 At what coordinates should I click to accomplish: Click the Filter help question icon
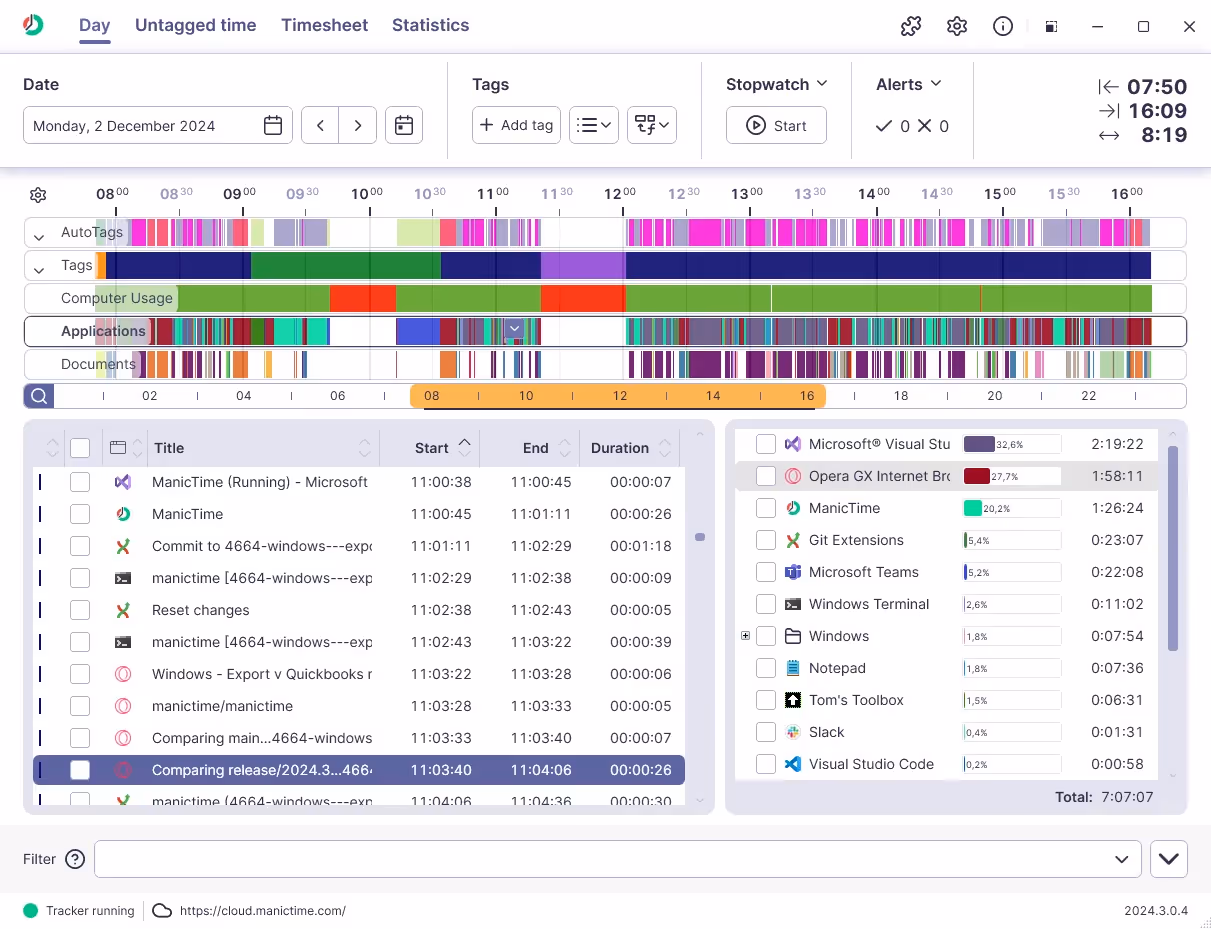pyautogui.click(x=75, y=859)
